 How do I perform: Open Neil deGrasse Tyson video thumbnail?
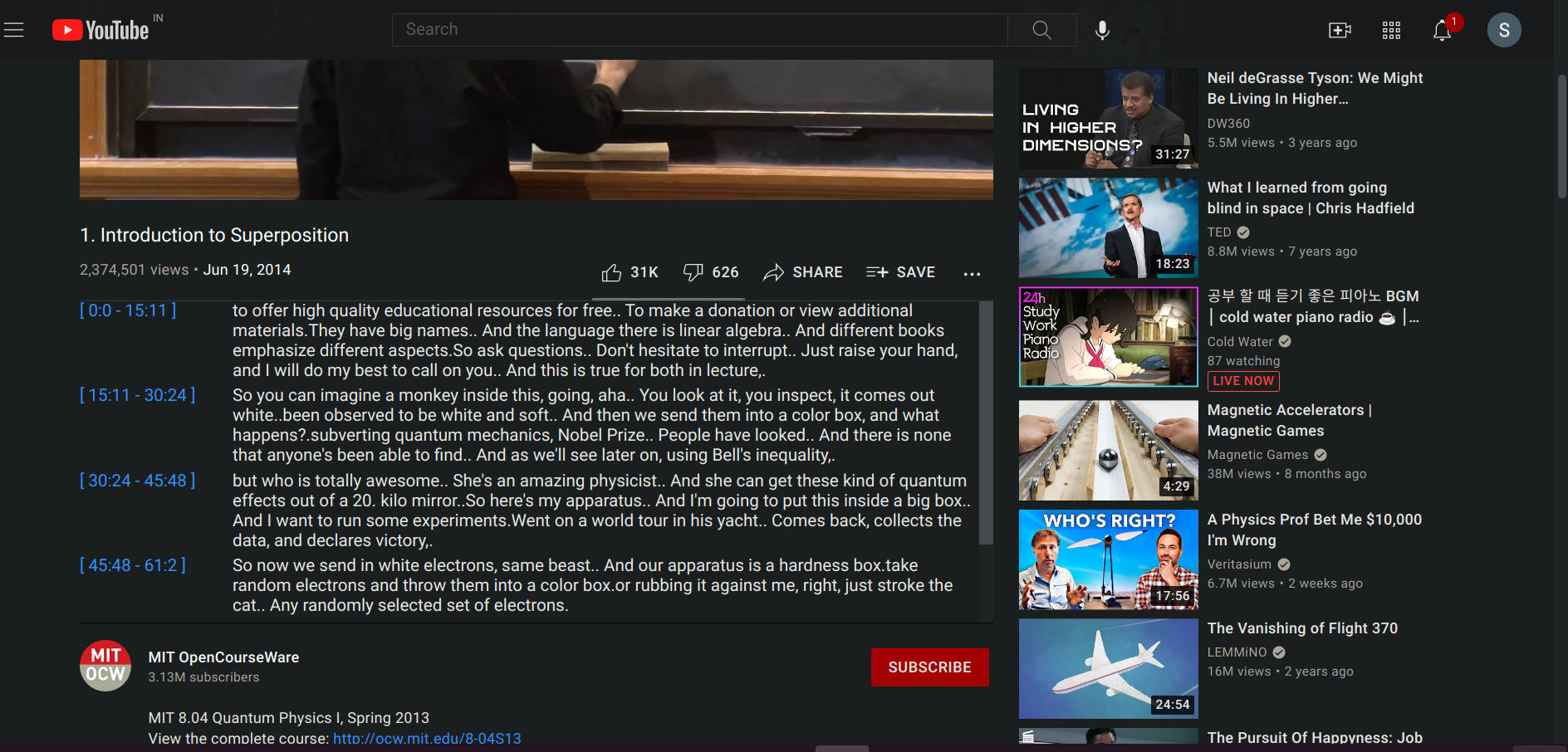tap(1109, 118)
